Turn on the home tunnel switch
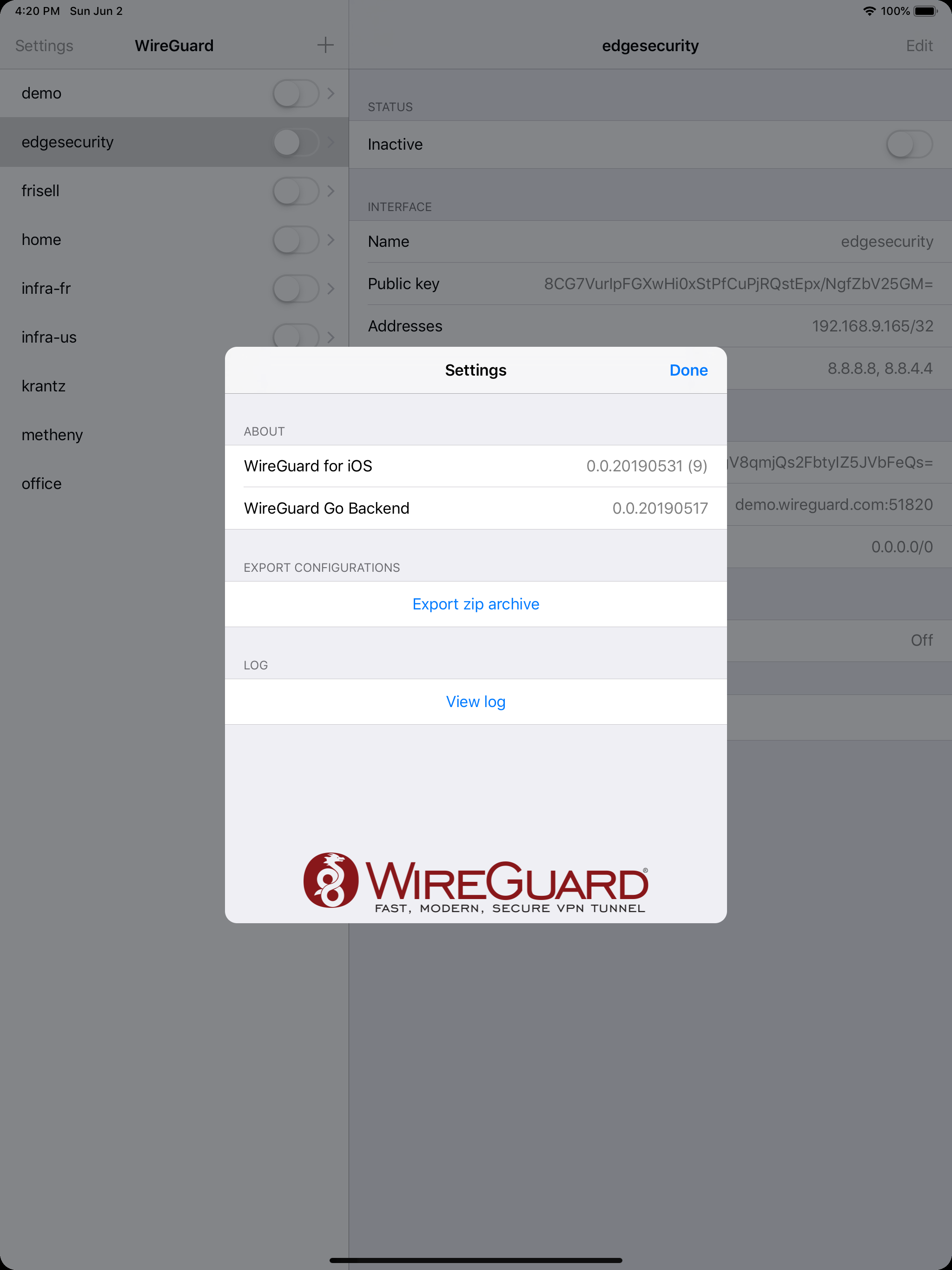The width and height of the screenshot is (952, 1270). pyautogui.click(x=296, y=240)
